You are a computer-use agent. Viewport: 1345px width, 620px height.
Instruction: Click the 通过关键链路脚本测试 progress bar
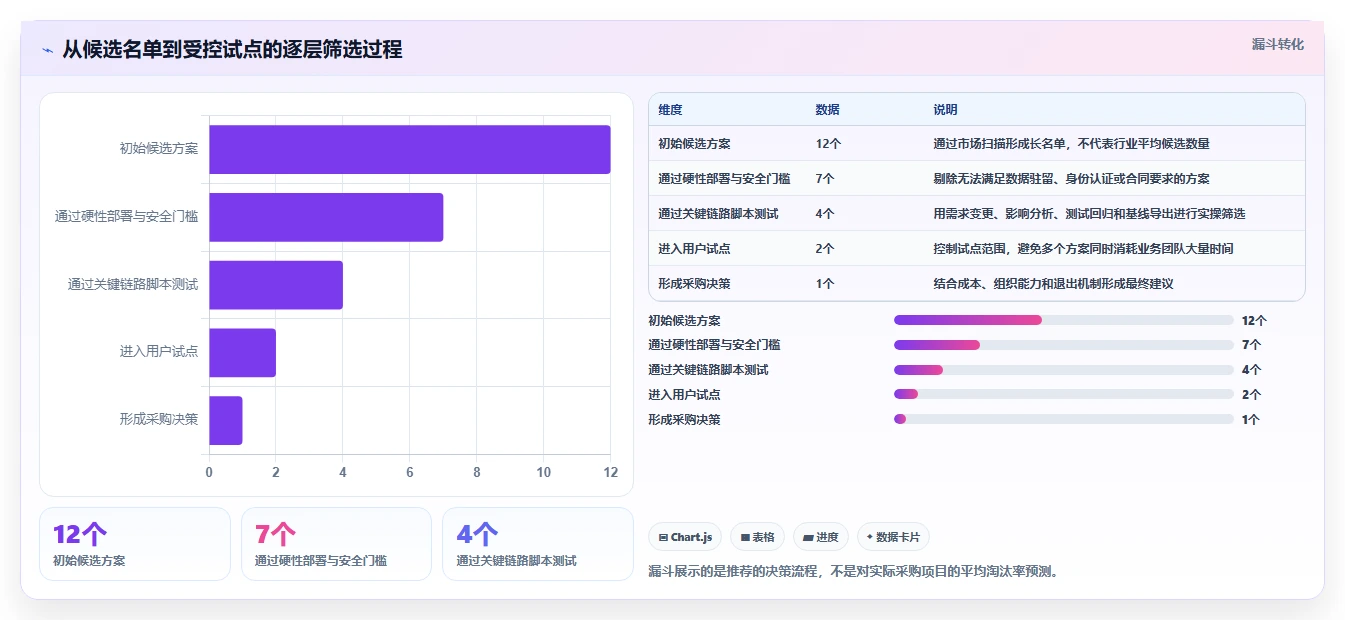click(x=1063, y=370)
